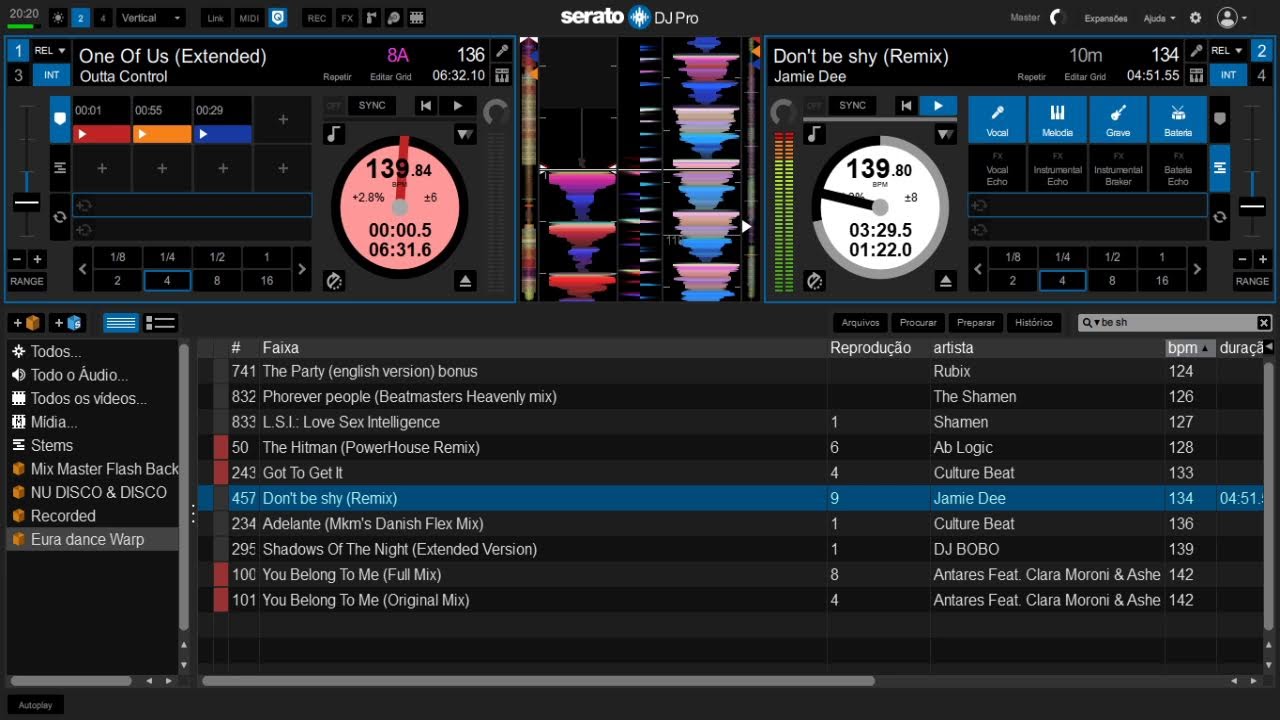Image resolution: width=1280 pixels, height=720 pixels.
Task: Select the Stems crate
Action: click(x=93, y=446)
